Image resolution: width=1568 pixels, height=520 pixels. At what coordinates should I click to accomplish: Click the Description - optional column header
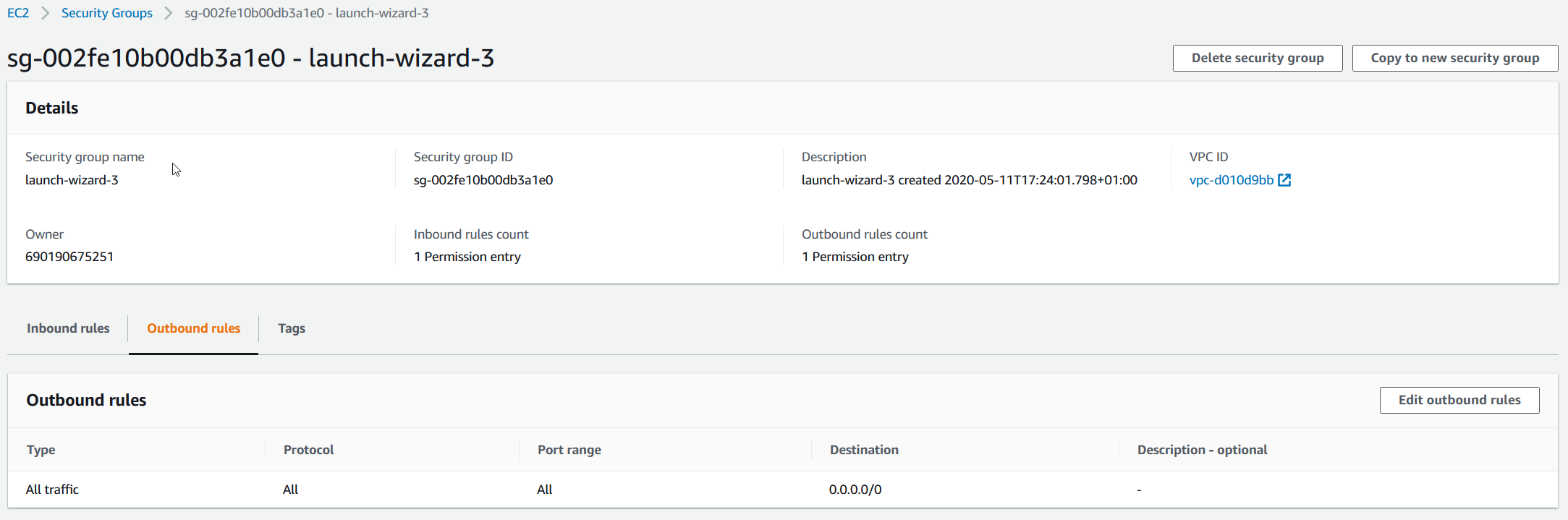[x=1202, y=450]
